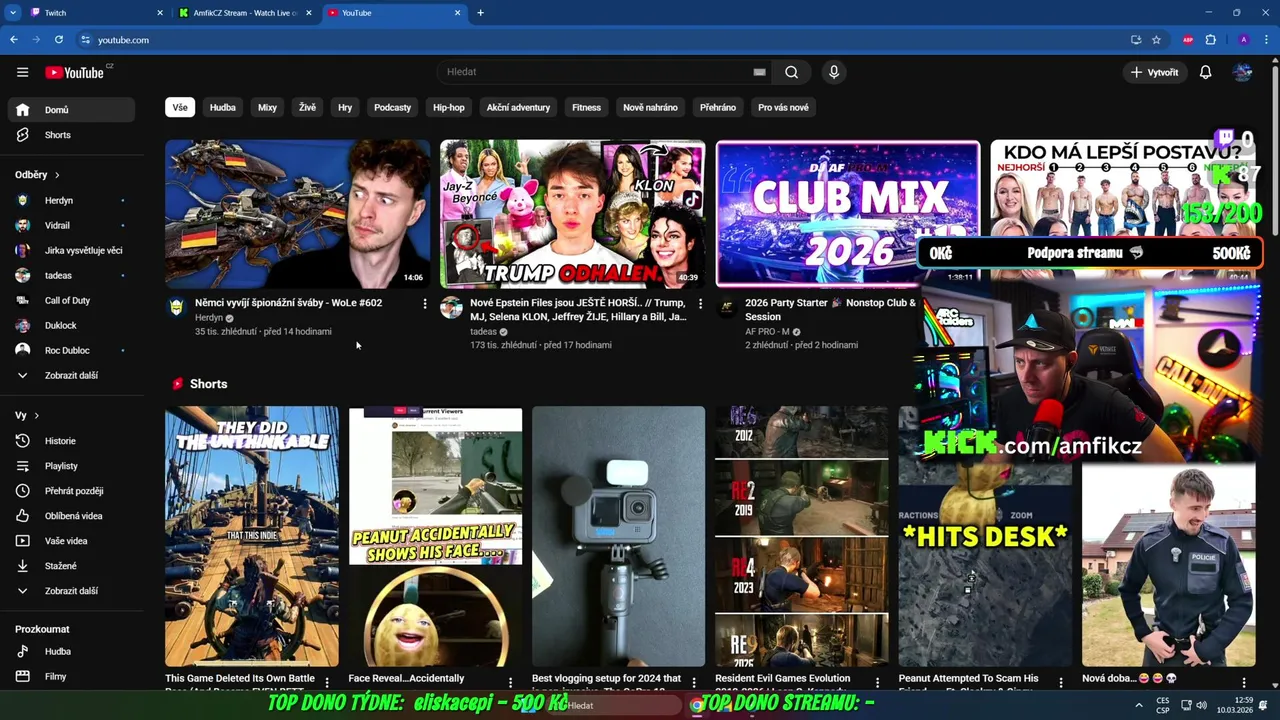Open Vidrail channel subscription
This screenshot has height=720, width=1280.
71,225
